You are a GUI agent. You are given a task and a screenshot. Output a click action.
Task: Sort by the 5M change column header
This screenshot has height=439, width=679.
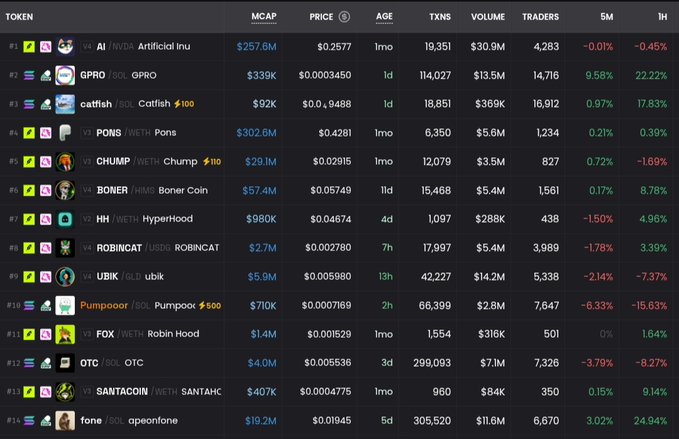(x=607, y=17)
